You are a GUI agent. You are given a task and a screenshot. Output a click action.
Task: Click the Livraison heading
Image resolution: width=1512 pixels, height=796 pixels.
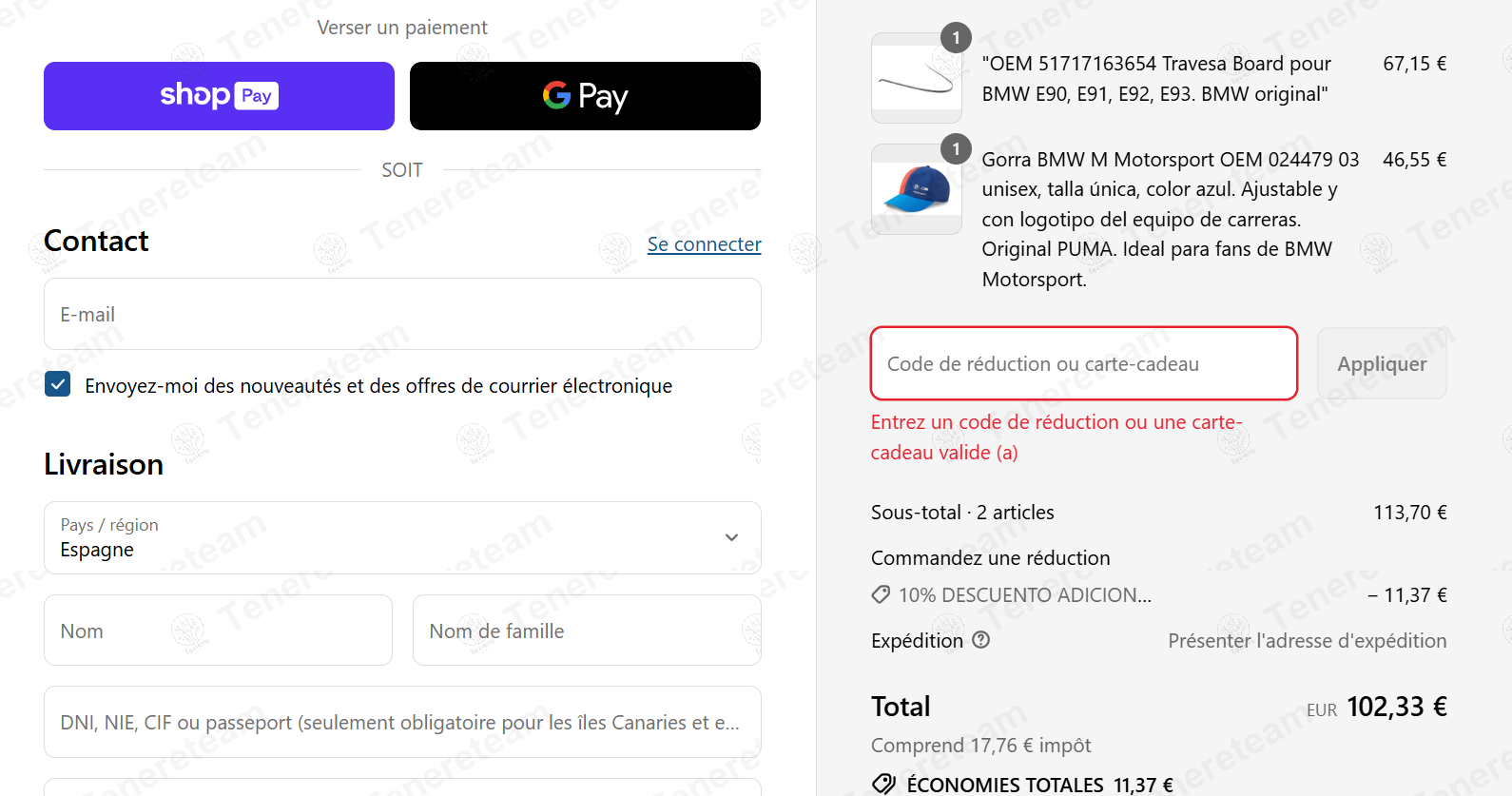point(104,464)
